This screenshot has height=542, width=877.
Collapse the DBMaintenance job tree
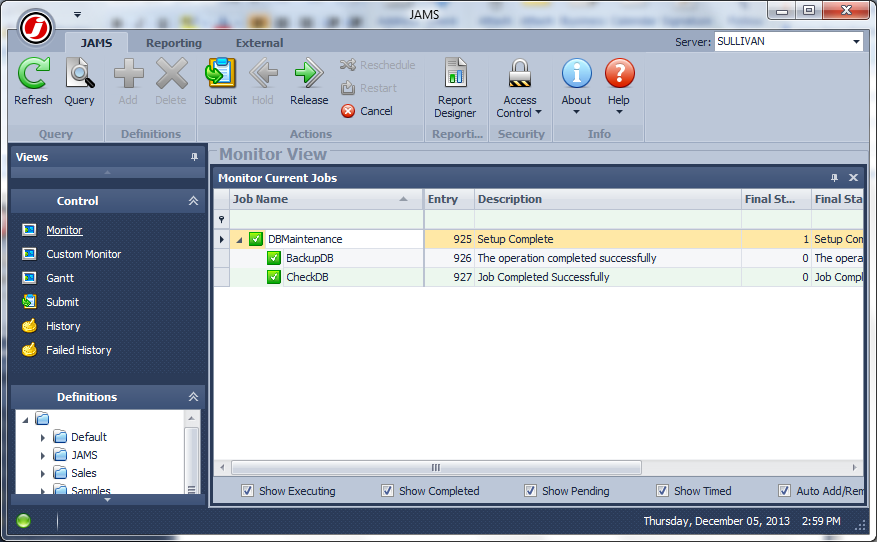point(239,240)
